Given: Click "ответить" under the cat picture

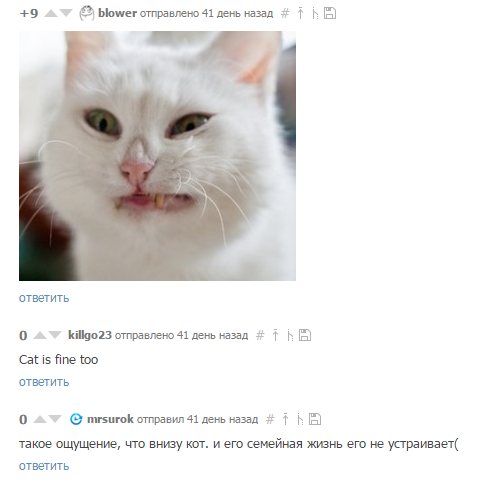Looking at the screenshot, I should point(44,298).
